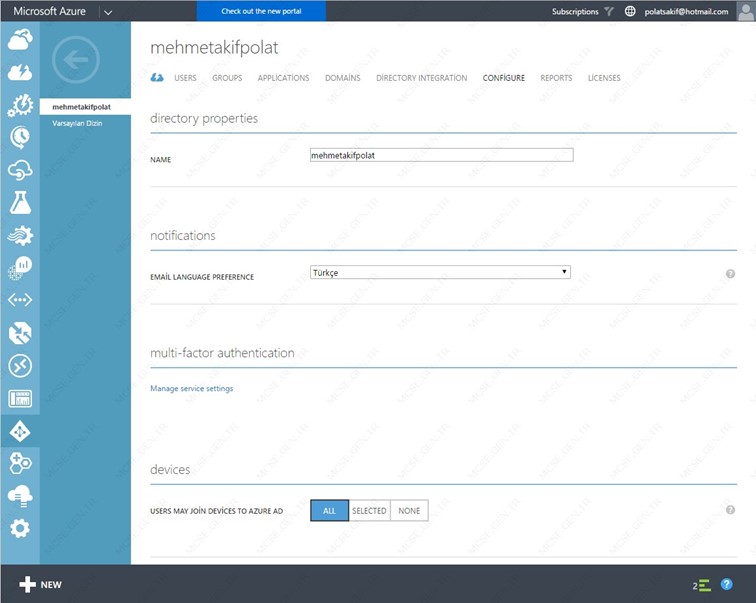Open Settings gear at sidebar bottom
This screenshot has width=756, height=603.
click(x=20, y=528)
